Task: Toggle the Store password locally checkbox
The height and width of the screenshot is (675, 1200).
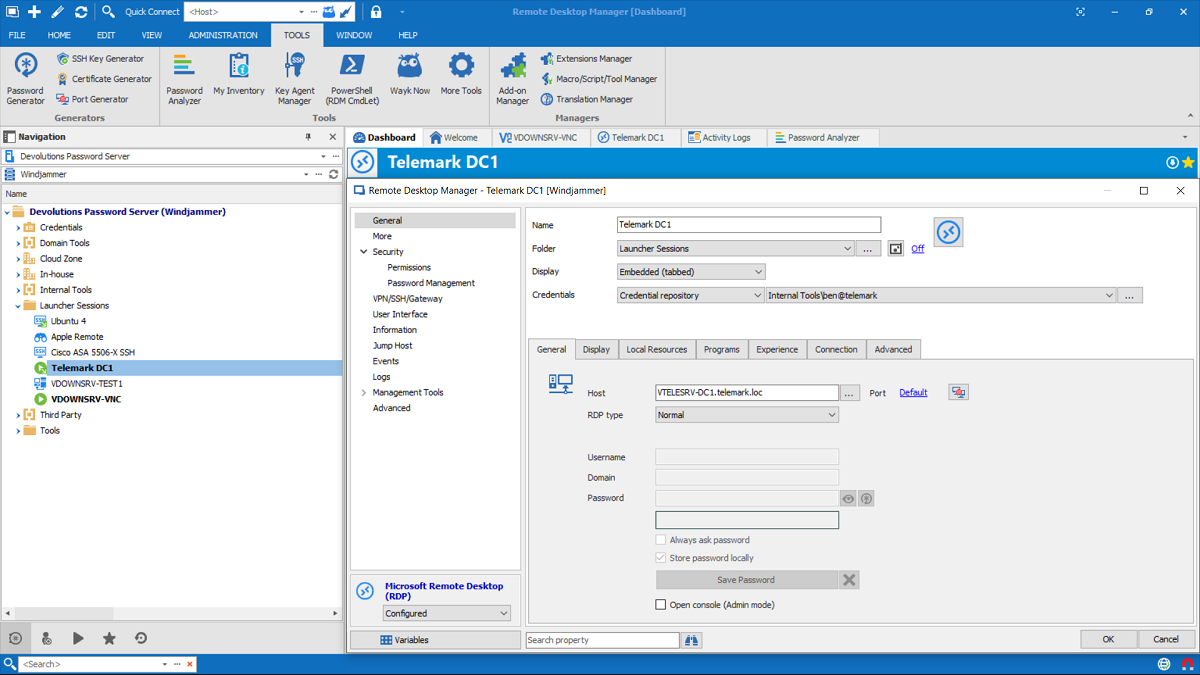Action: coord(661,558)
